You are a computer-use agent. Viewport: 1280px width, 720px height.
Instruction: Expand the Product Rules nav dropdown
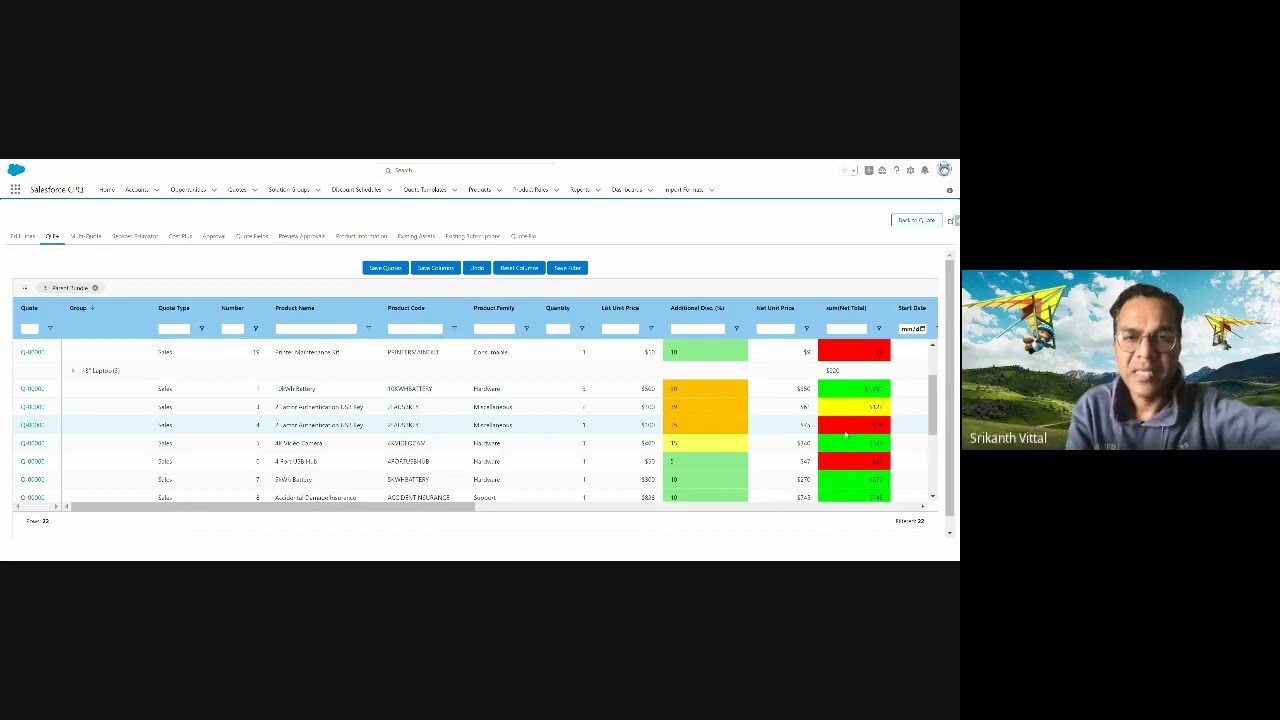point(556,190)
